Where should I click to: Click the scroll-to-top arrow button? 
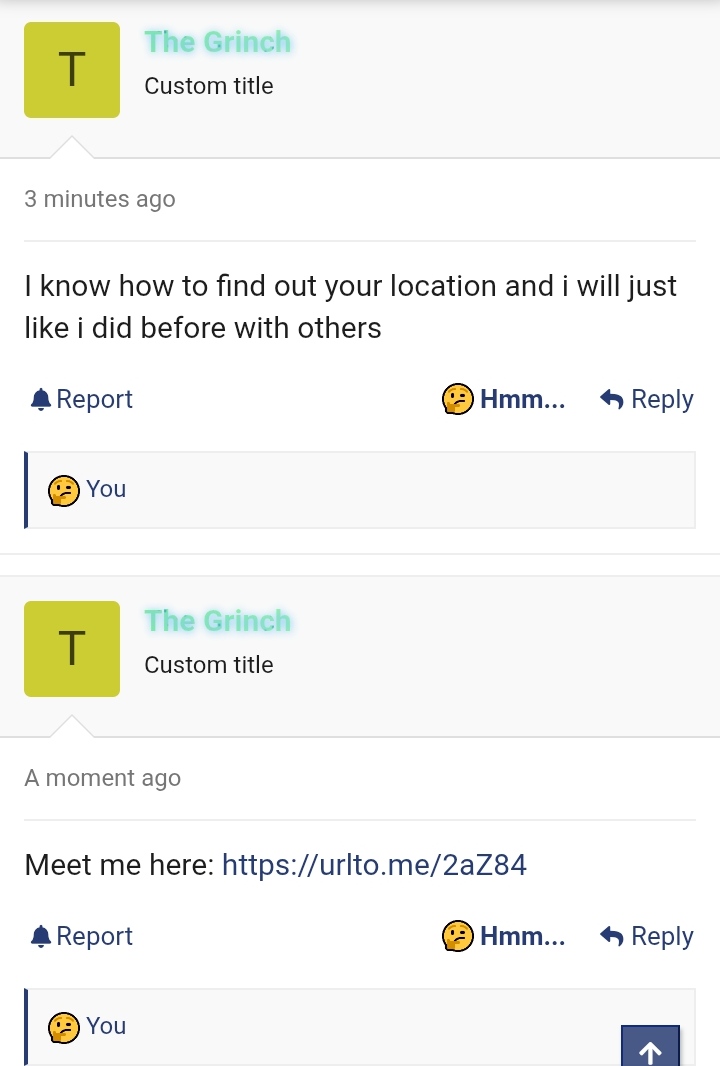point(650,1046)
